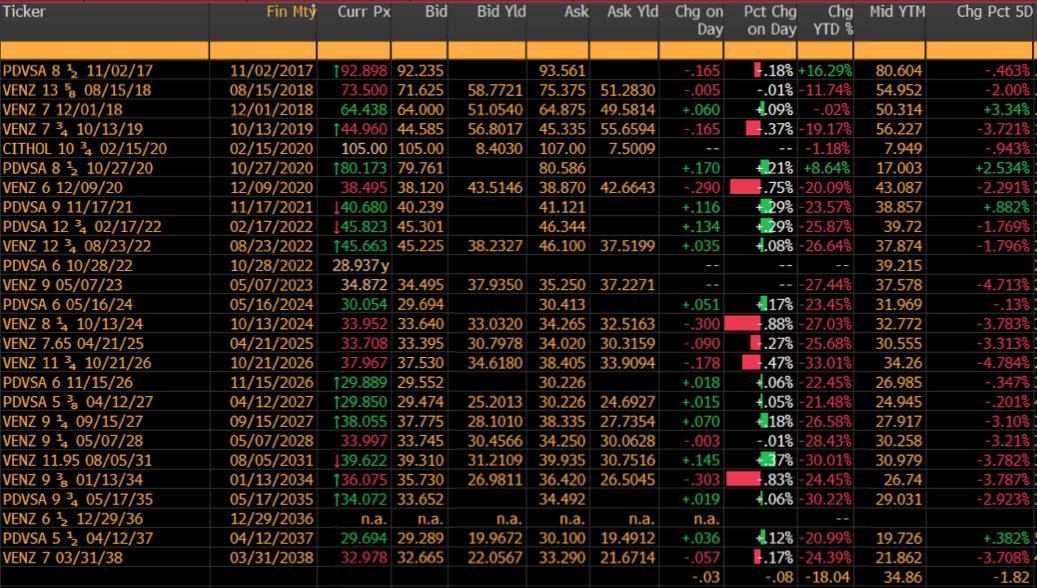Click the 39.935 ask price cell

562,461
